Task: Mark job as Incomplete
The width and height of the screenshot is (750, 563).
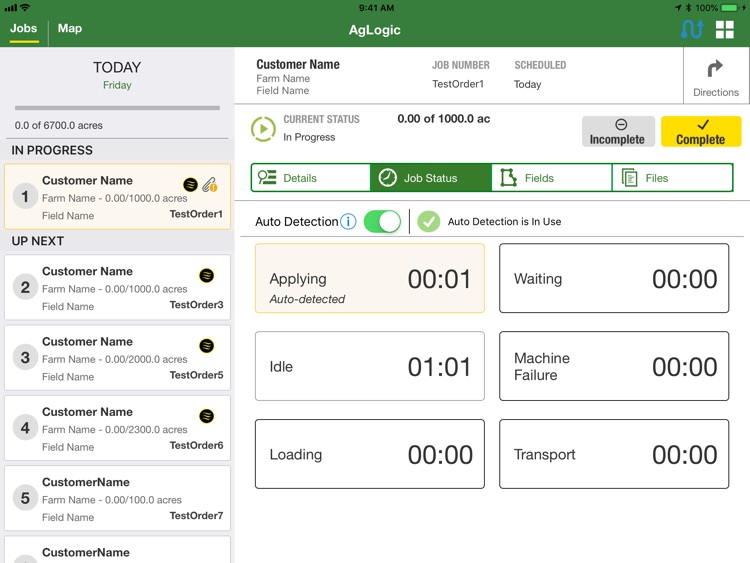Action: click(x=618, y=131)
